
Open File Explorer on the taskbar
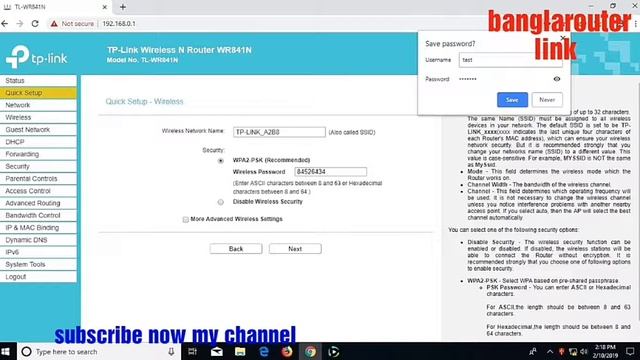(240, 351)
